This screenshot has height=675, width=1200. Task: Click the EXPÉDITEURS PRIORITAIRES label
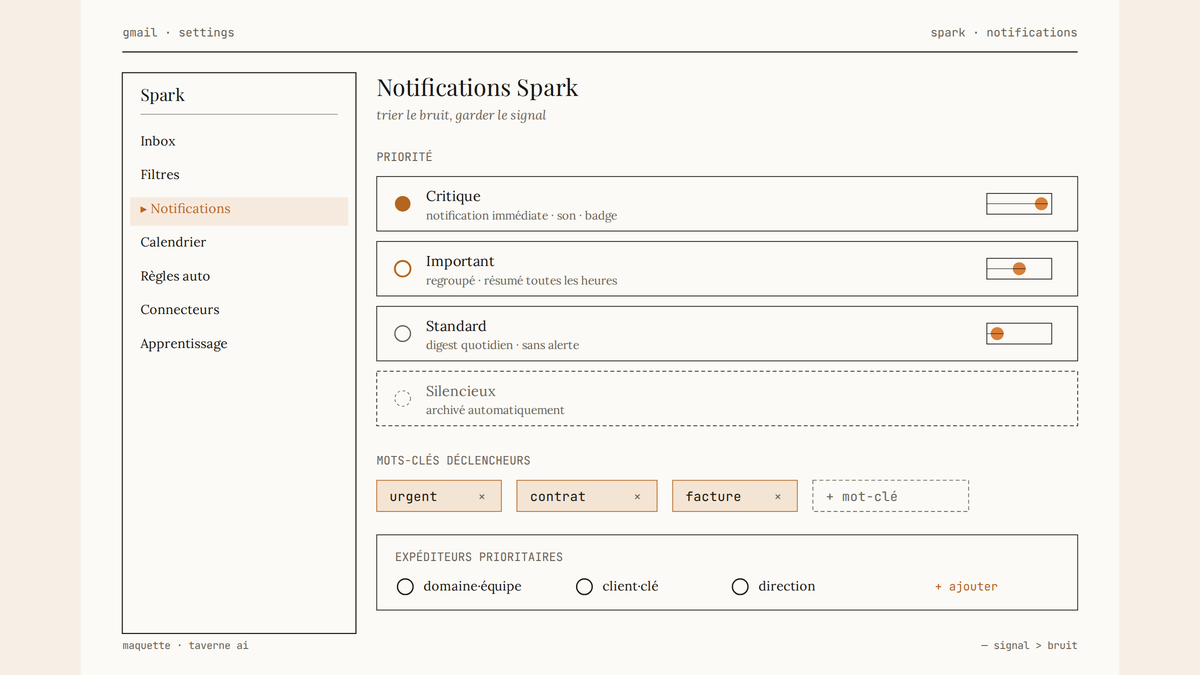479,557
